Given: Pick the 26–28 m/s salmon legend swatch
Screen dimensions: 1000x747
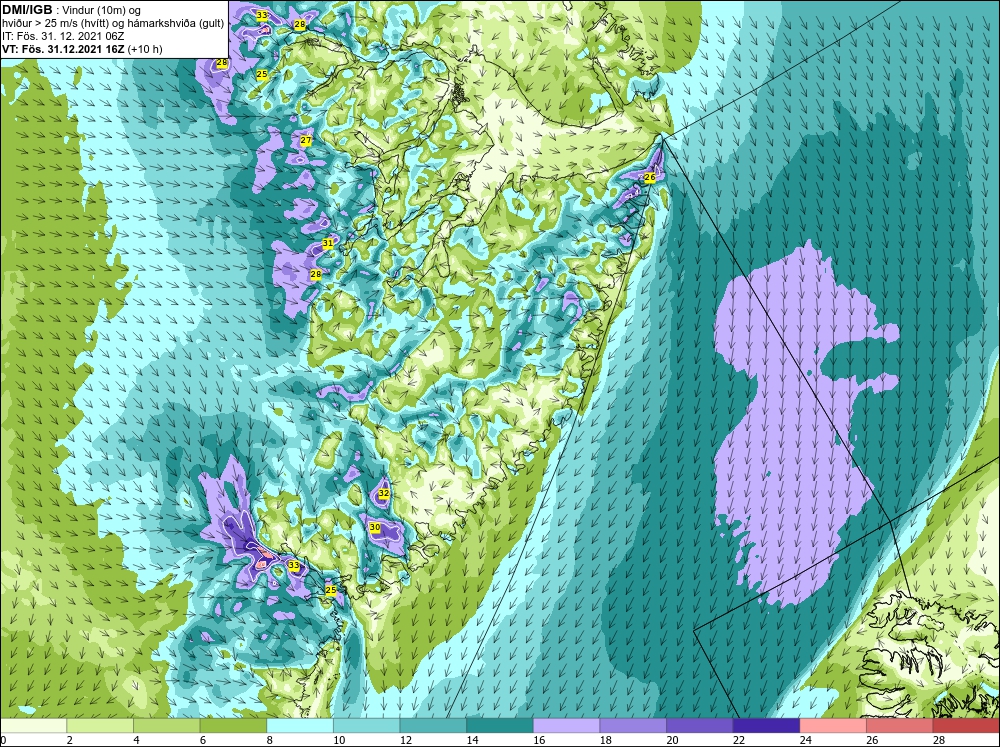Looking at the screenshot, I should (899, 725).
